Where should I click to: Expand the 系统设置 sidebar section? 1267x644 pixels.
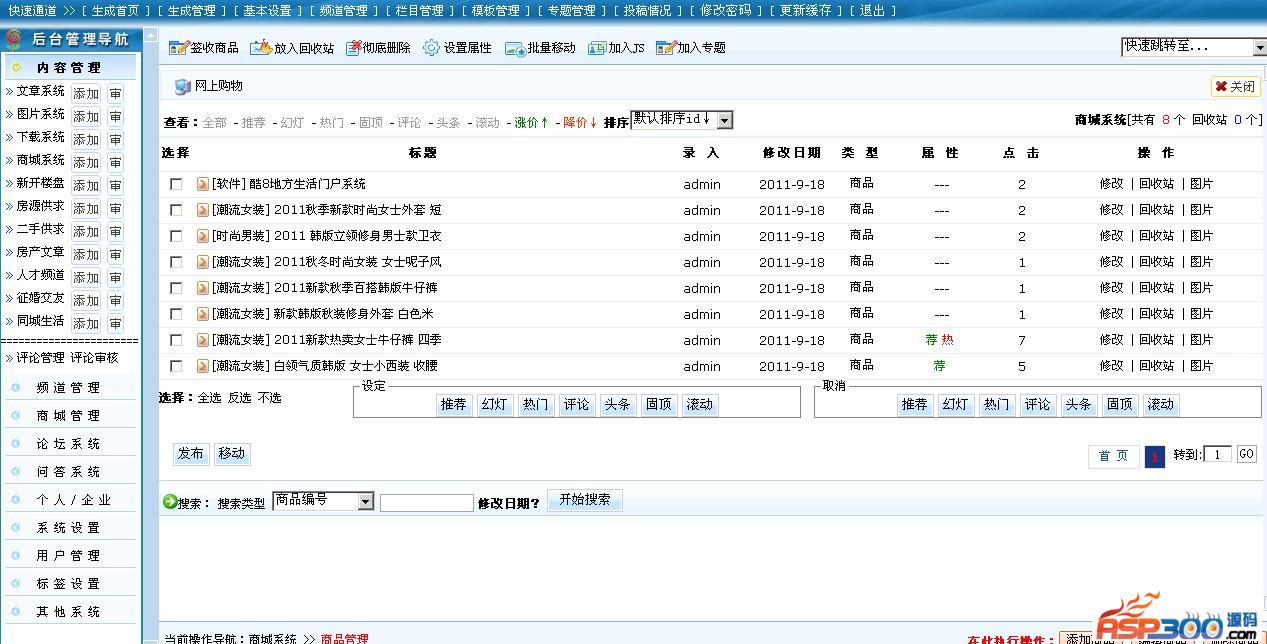(68, 528)
